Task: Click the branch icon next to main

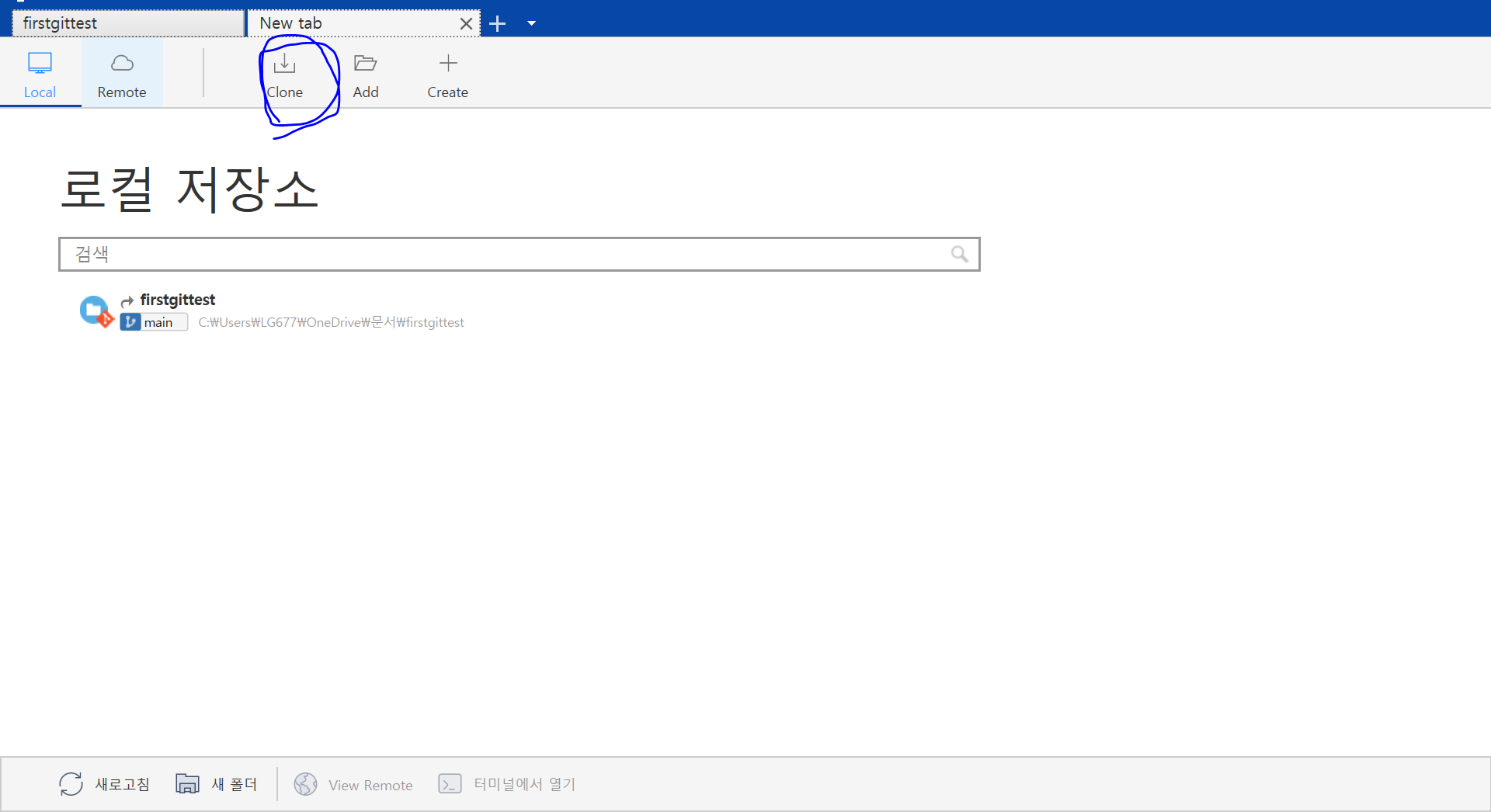Action: pos(130,322)
